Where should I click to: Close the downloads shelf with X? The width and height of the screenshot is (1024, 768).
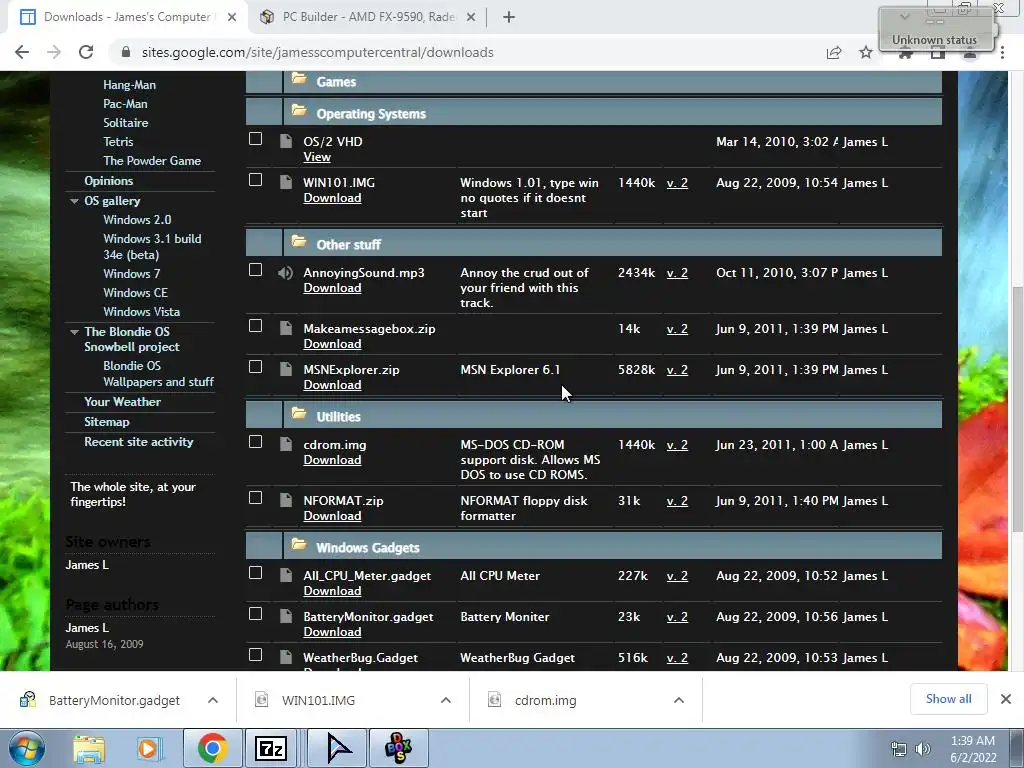1006,699
